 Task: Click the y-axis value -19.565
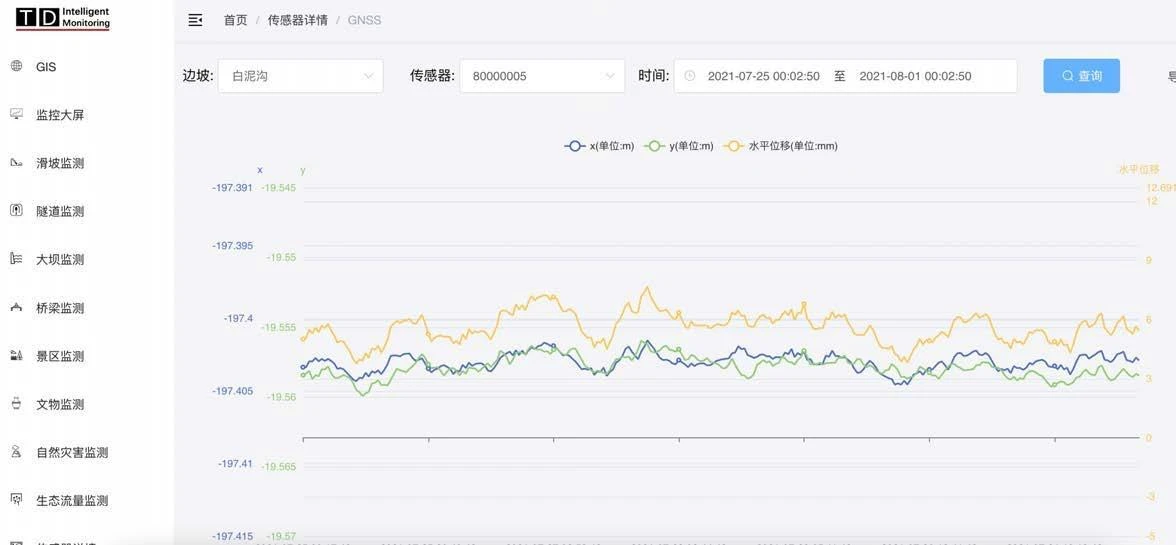[278, 466]
